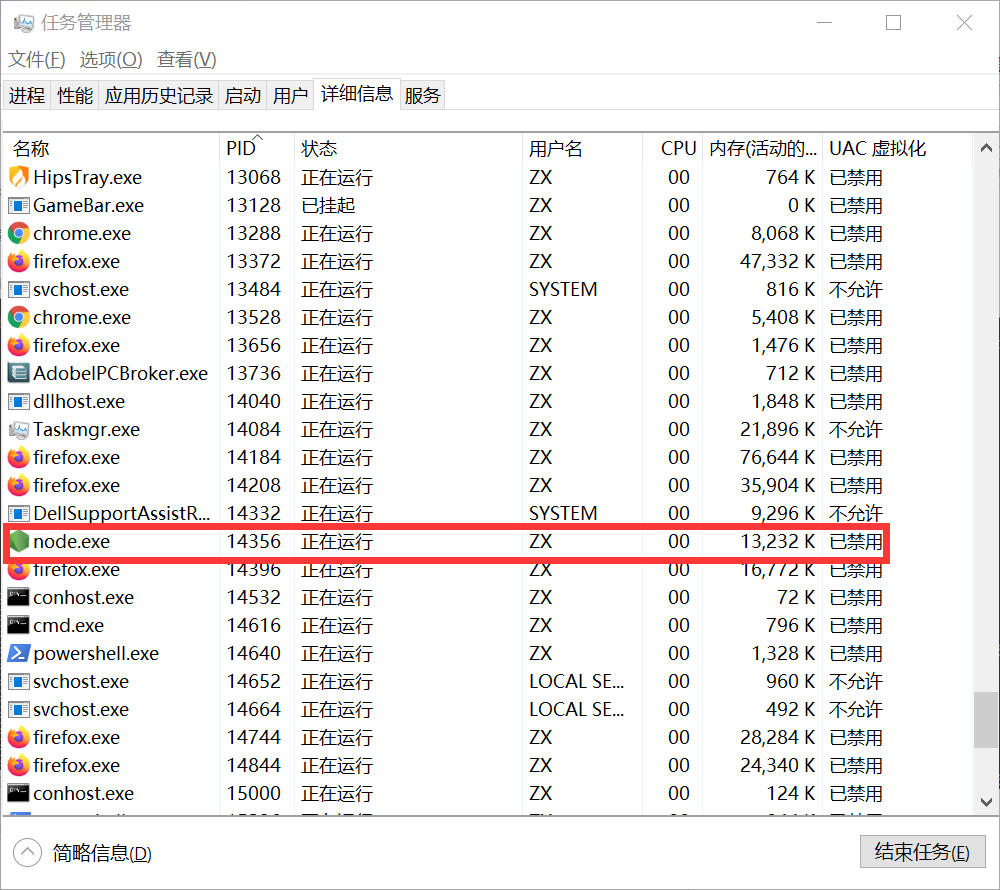Click conhost.exe icon for PID 15000
This screenshot has height=890, width=1000.
pyautogui.click(x=18, y=793)
